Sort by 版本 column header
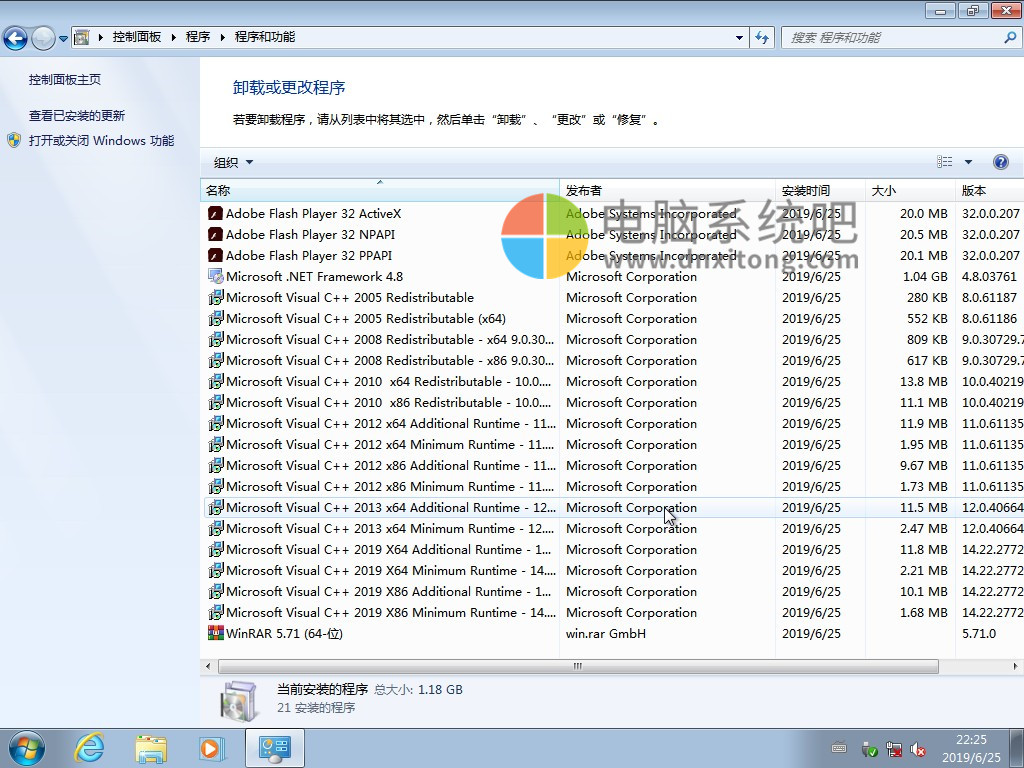Screen dimensions: 1024x768 point(989,190)
